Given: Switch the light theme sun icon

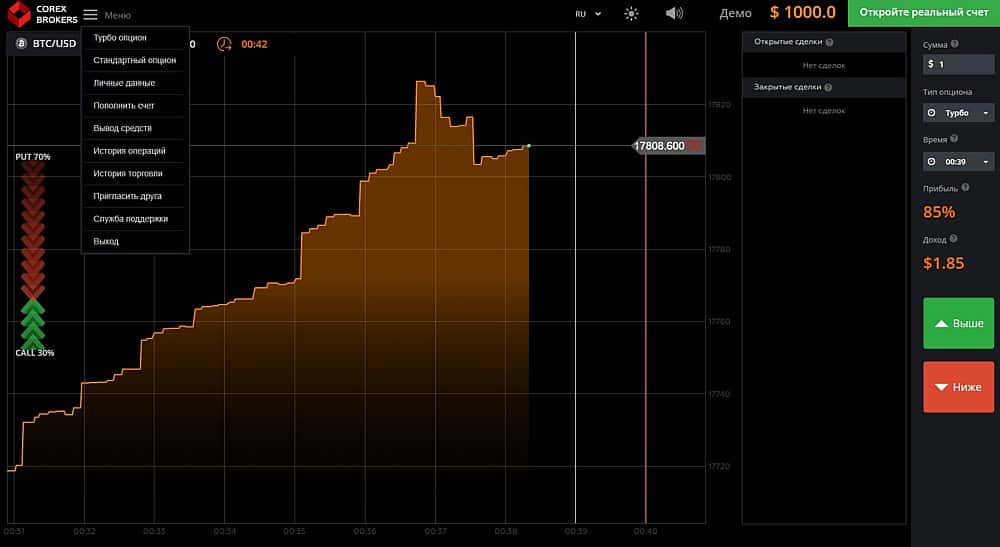Looking at the screenshot, I should (631, 13).
